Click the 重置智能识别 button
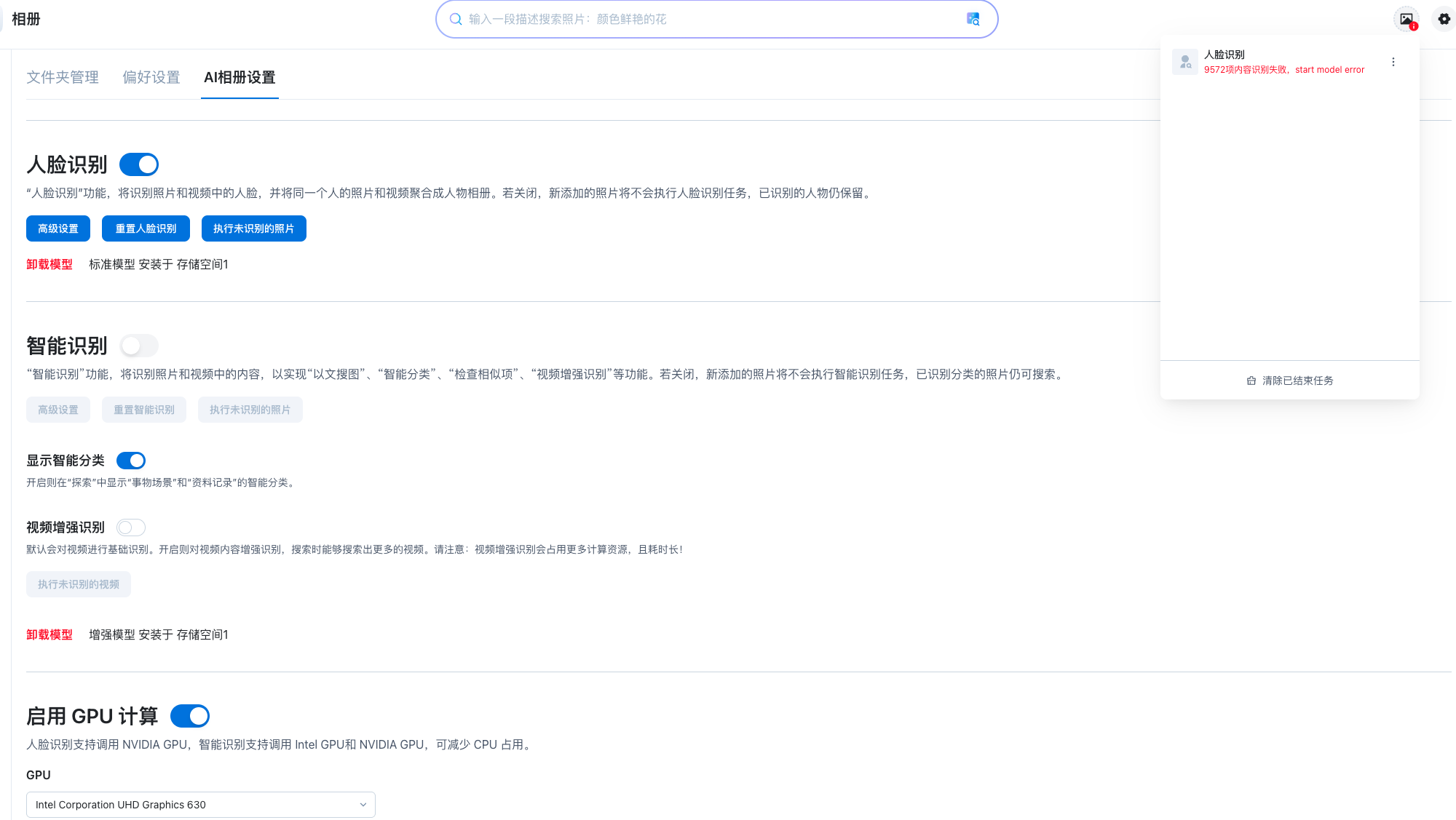The image size is (1456, 820). pyautogui.click(x=144, y=410)
